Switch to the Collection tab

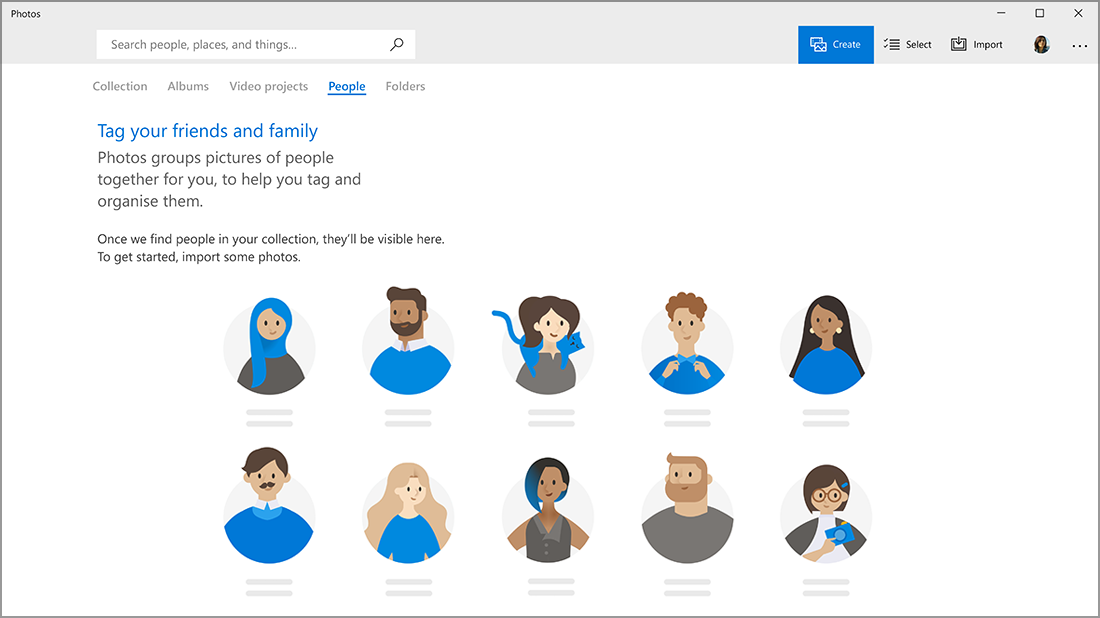[119, 86]
